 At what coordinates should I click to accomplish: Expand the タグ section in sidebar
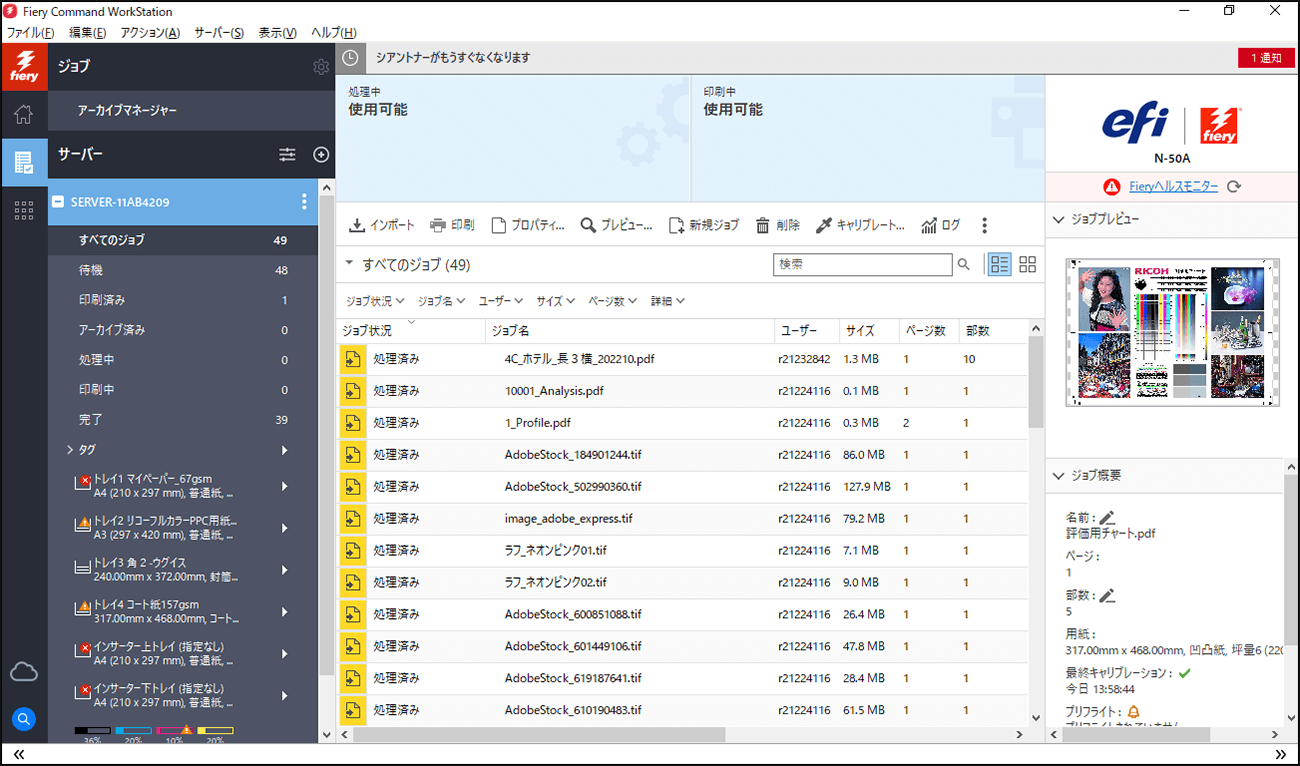(x=70, y=450)
